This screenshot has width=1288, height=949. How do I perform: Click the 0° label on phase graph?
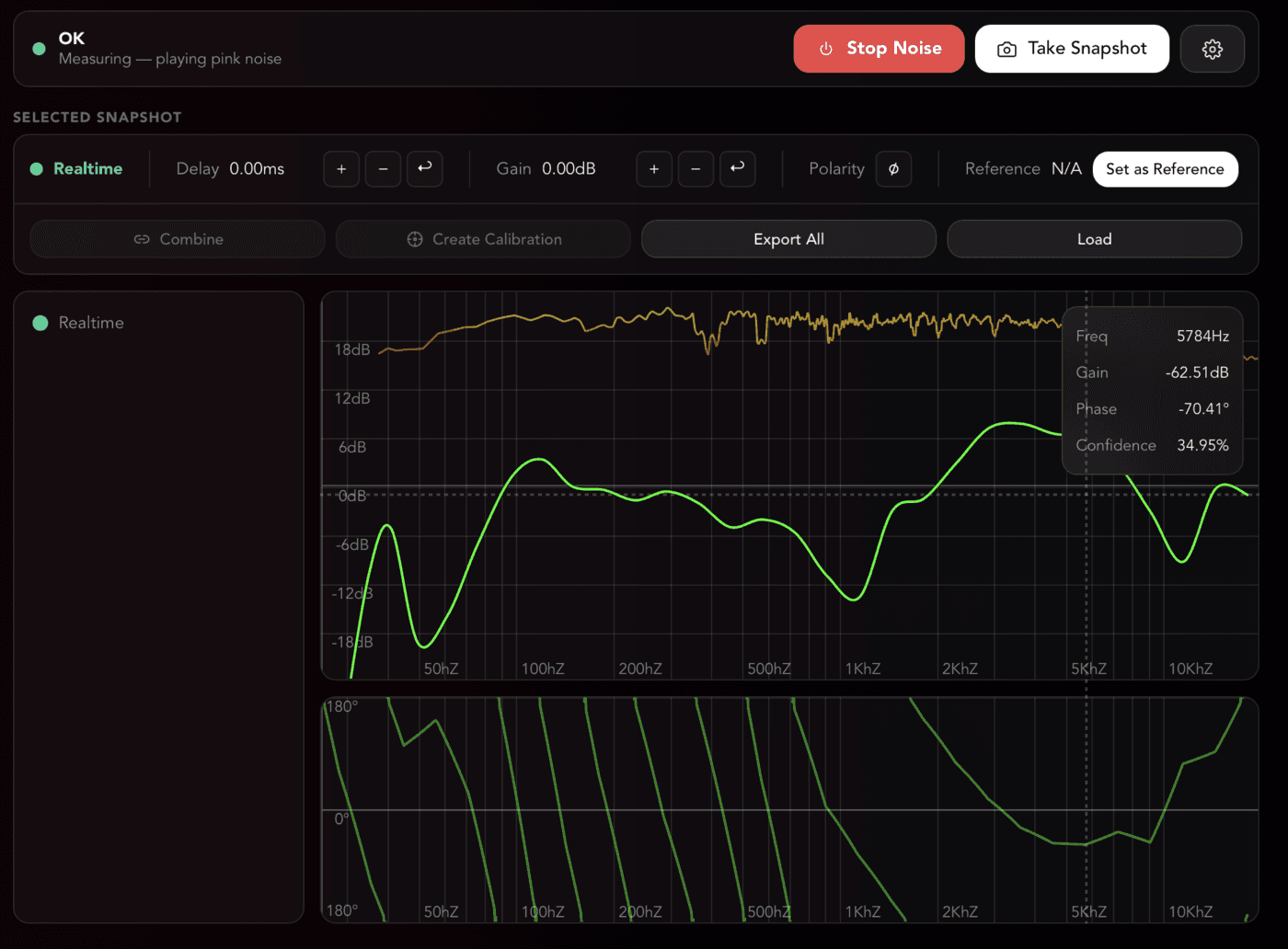(341, 818)
